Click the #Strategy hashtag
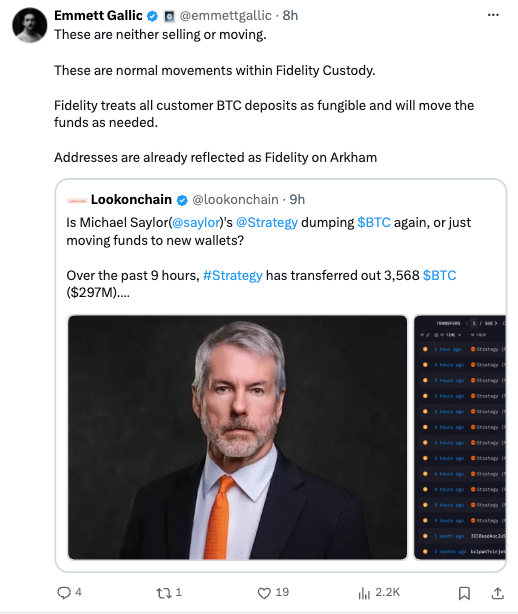 pos(233,275)
